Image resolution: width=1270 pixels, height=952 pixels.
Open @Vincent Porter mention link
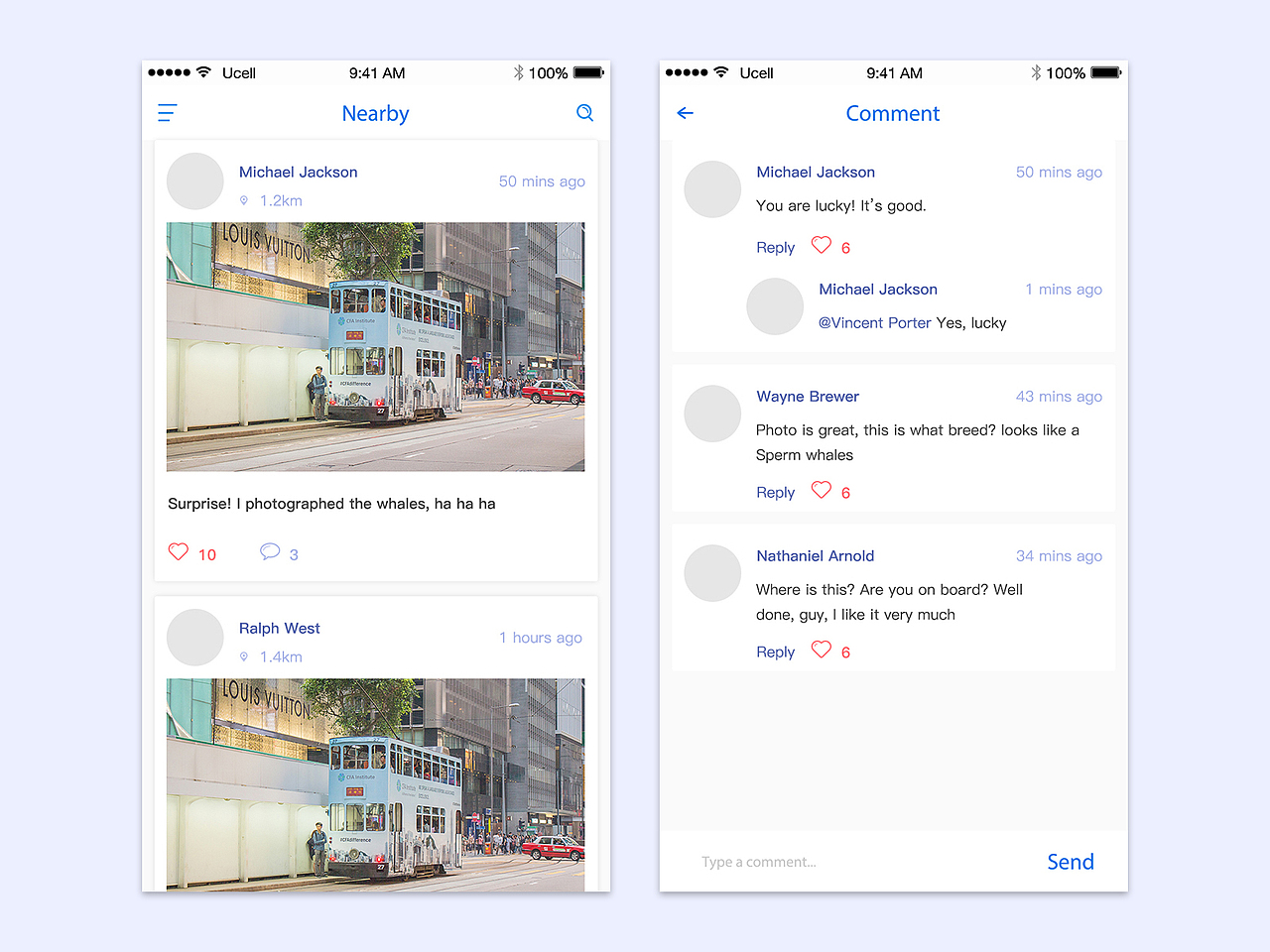pos(874,323)
